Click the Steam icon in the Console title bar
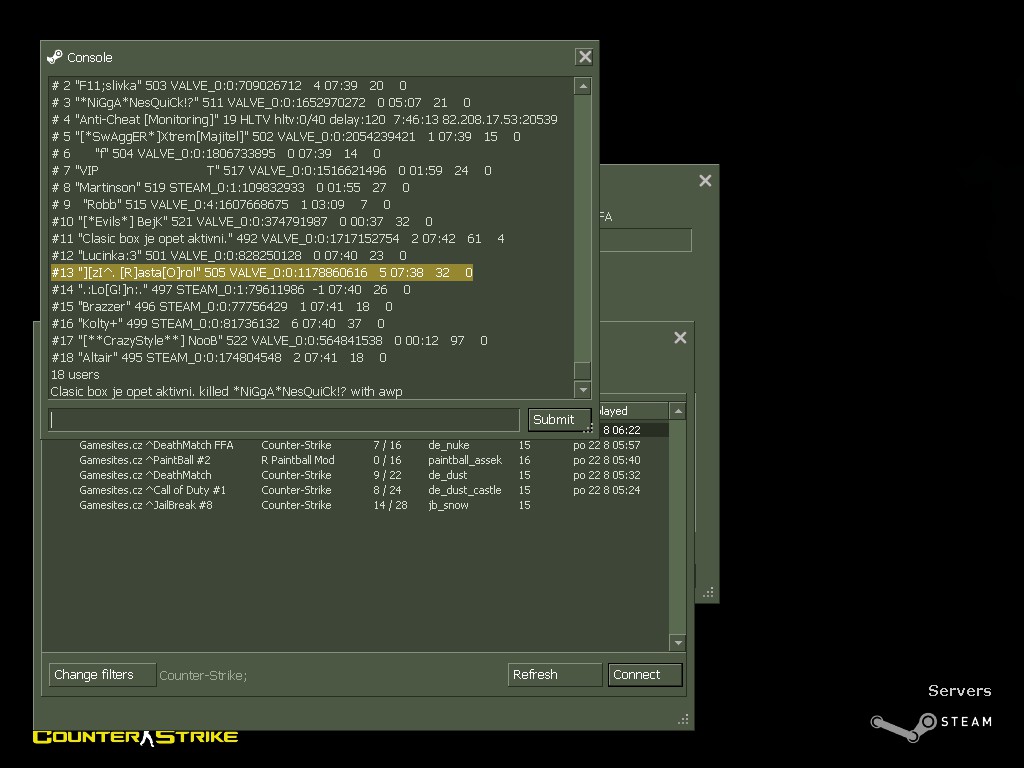The height and width of the screenshot is (768, 1024). [x=55, y=57]
